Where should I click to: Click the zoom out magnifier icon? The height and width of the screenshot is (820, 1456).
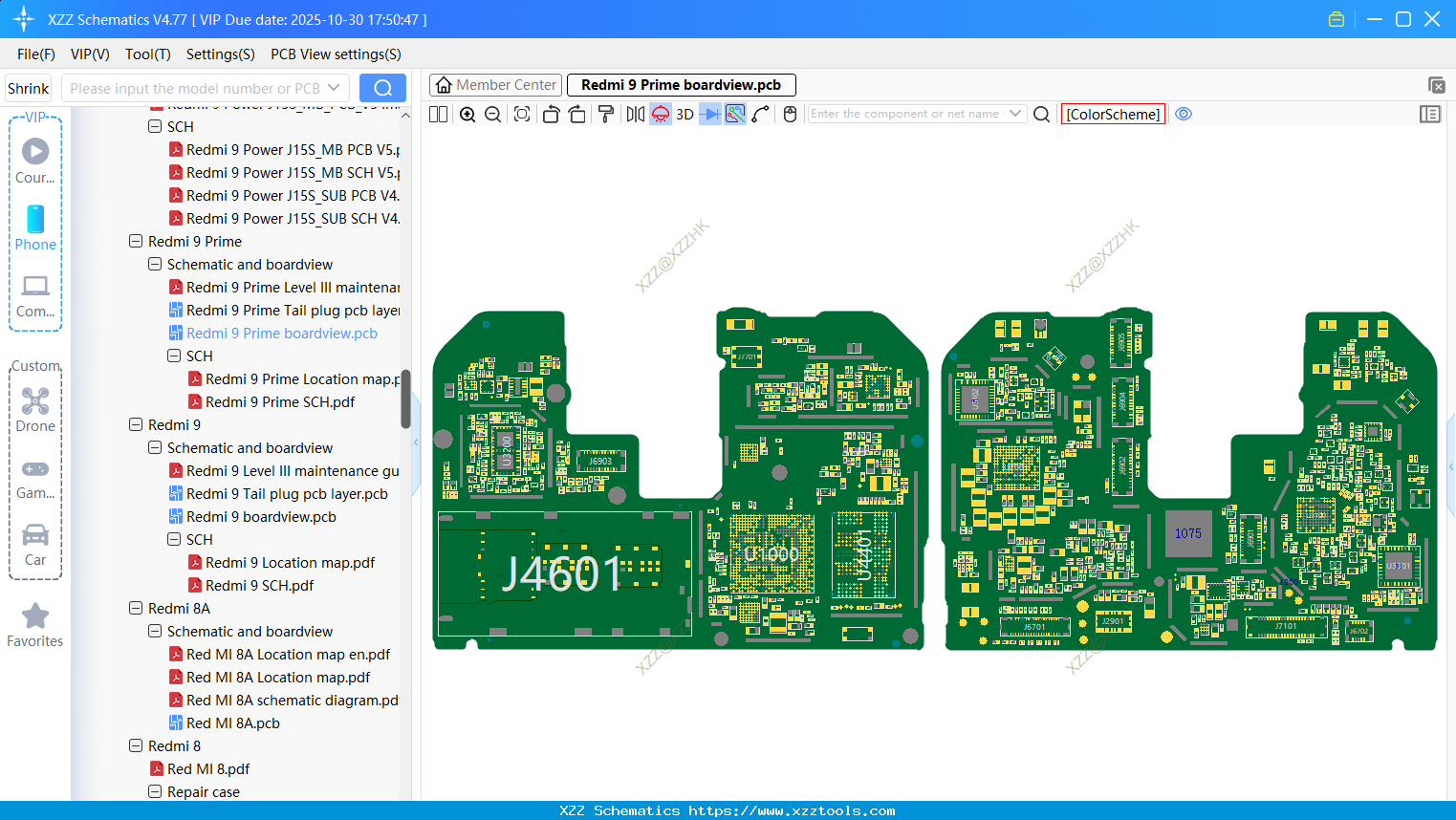pyautogui.click(x=493, y=115)
